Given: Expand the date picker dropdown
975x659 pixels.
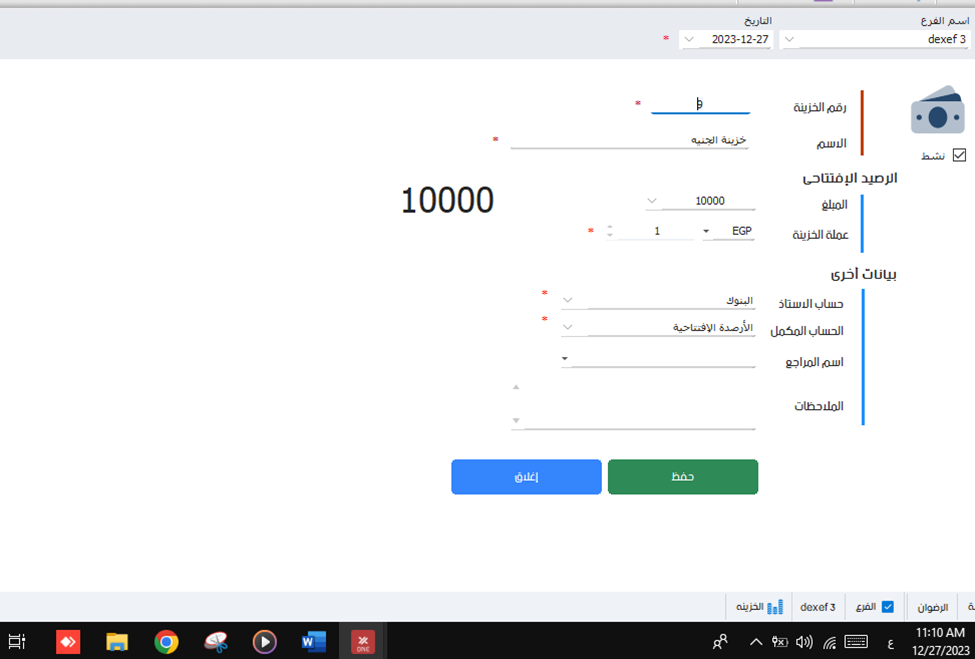Looking at the screenshot, I should pos(688,40).
